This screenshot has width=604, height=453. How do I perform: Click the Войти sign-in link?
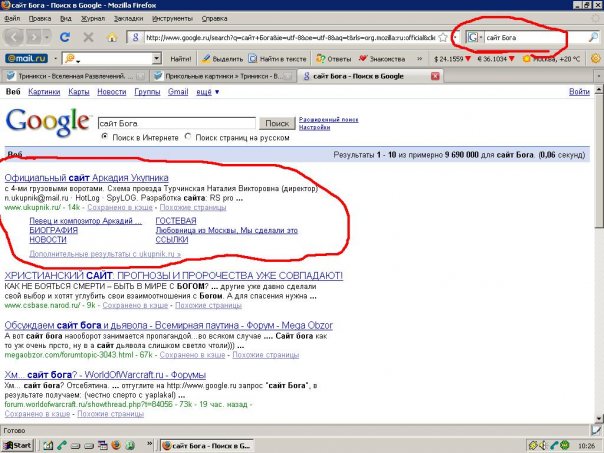pyautogui.click(x=579, y=92)
